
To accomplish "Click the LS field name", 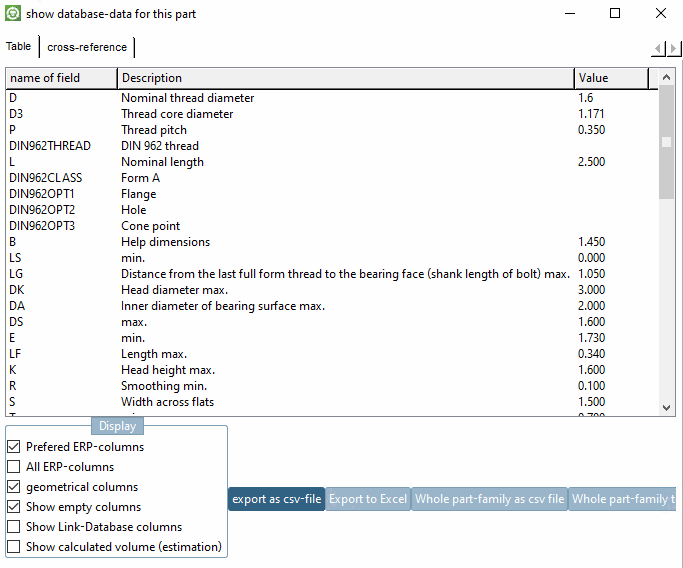I will pyautogui.click(x=15, y=258).
